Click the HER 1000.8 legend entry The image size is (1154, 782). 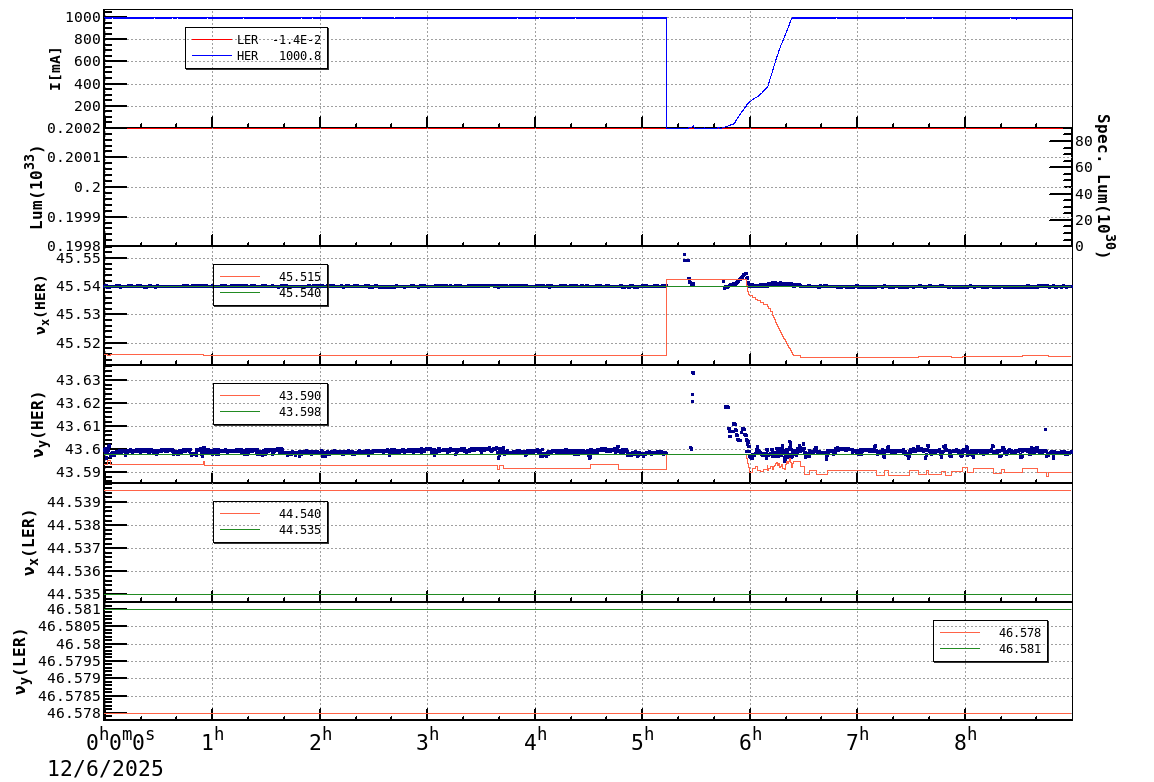click(256, 57)
